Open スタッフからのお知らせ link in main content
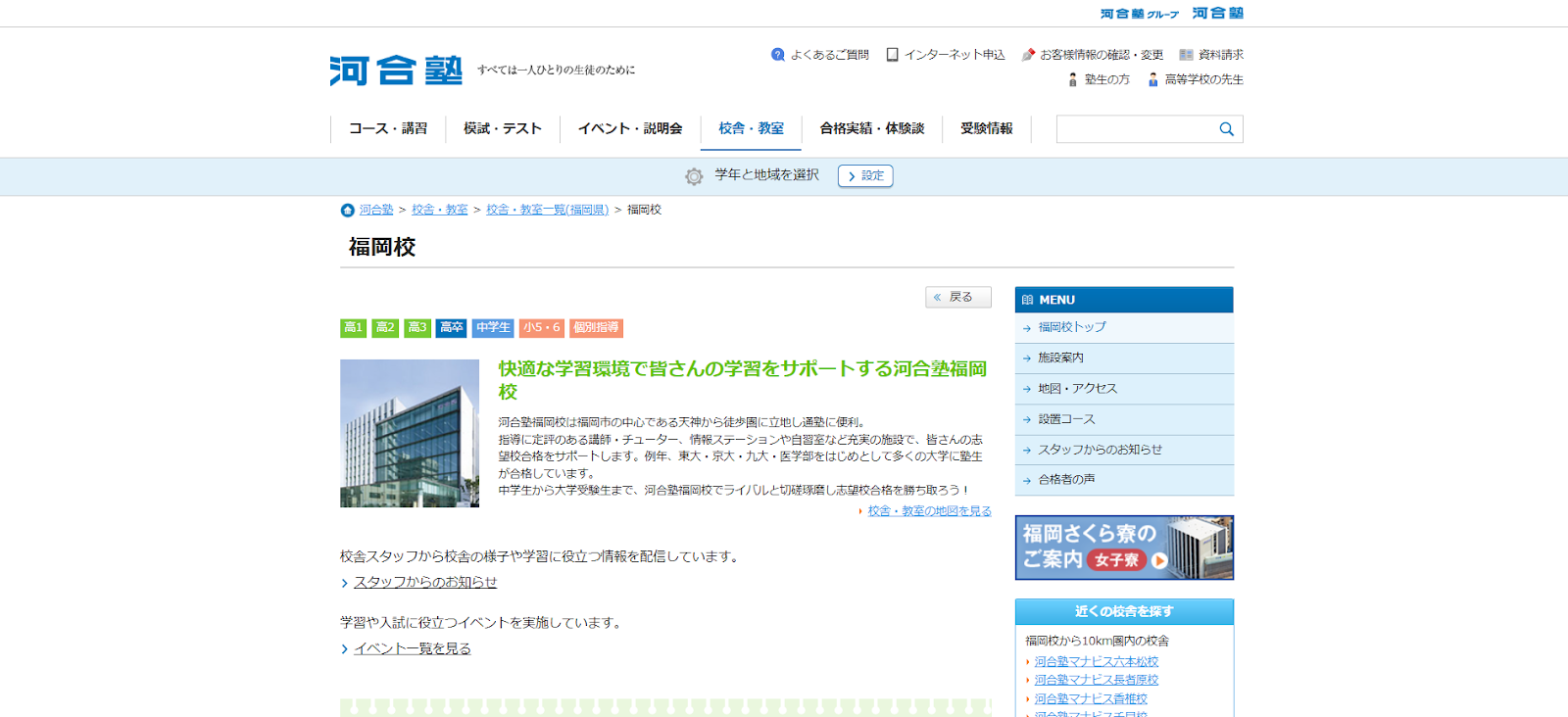Screen dimensions: 1568x717 [425, 582]
